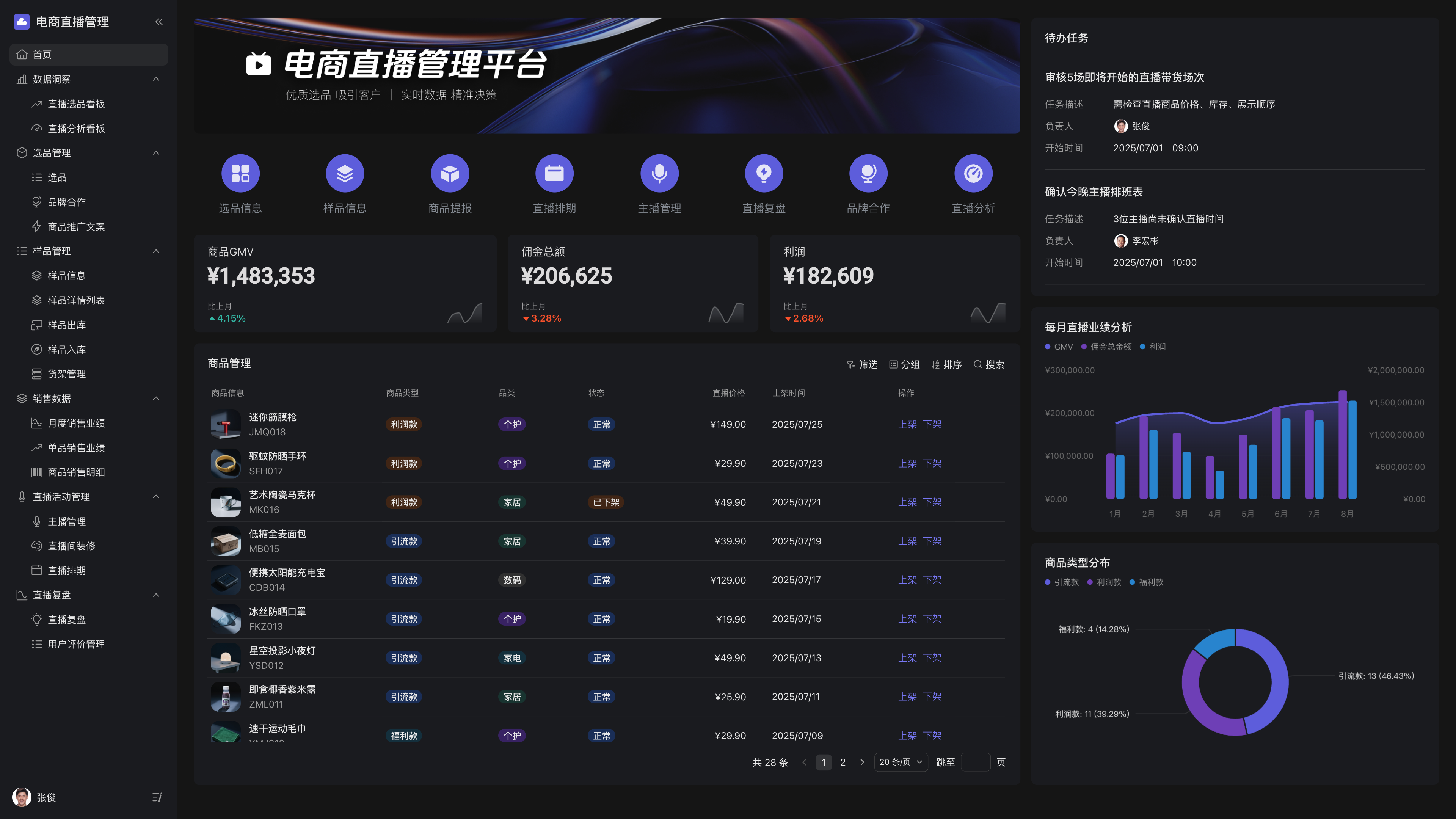The height and width of the screenshot is (819, 1456).
Task: Open the 直播分析 gauge shortcut icon
Action: tap(973, 174)
